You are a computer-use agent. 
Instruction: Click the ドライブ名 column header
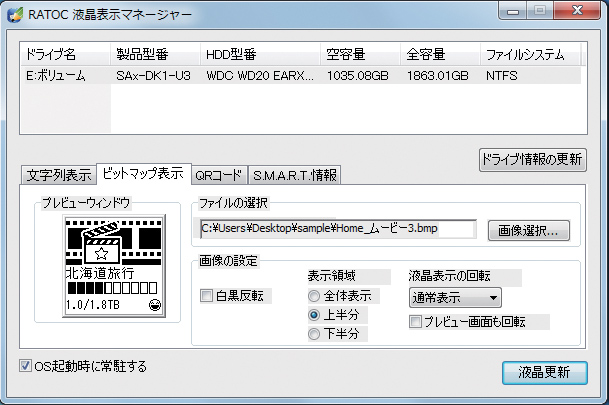65,54
